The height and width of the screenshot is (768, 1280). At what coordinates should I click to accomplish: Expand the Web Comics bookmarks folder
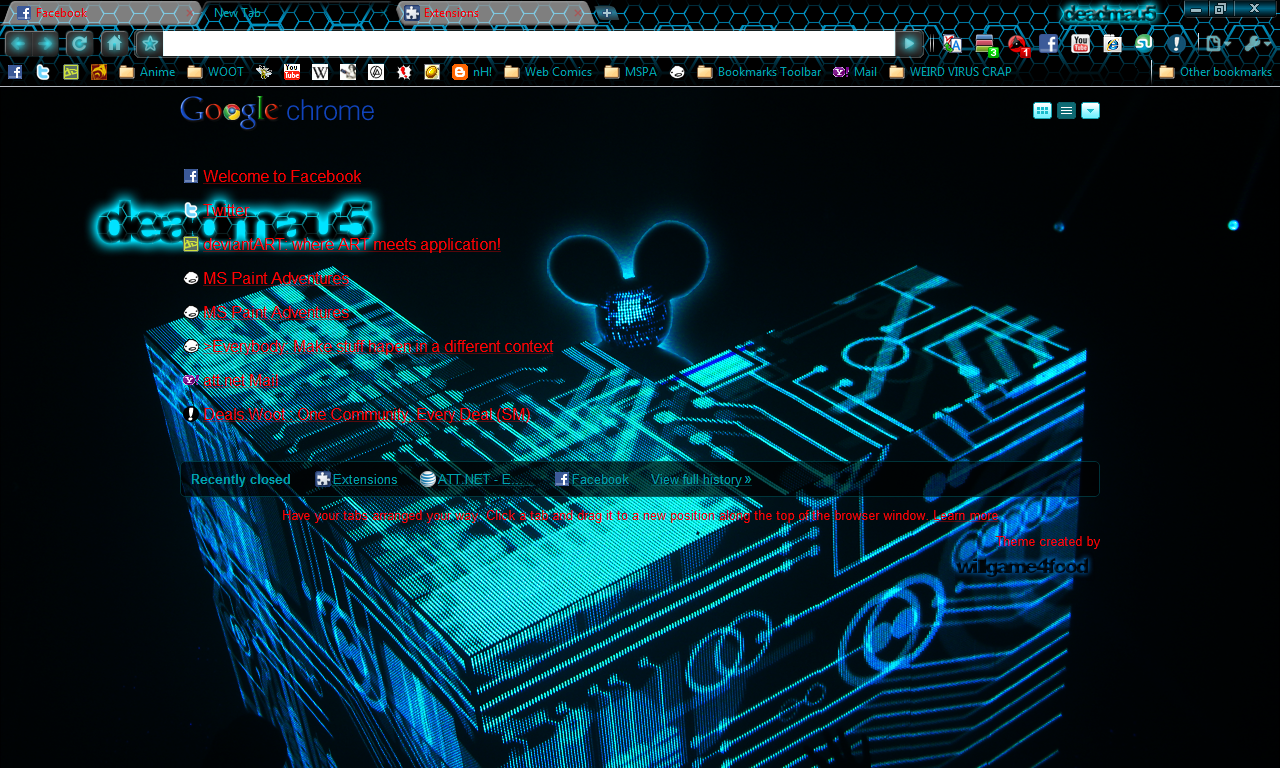click(x=548, y=72)
